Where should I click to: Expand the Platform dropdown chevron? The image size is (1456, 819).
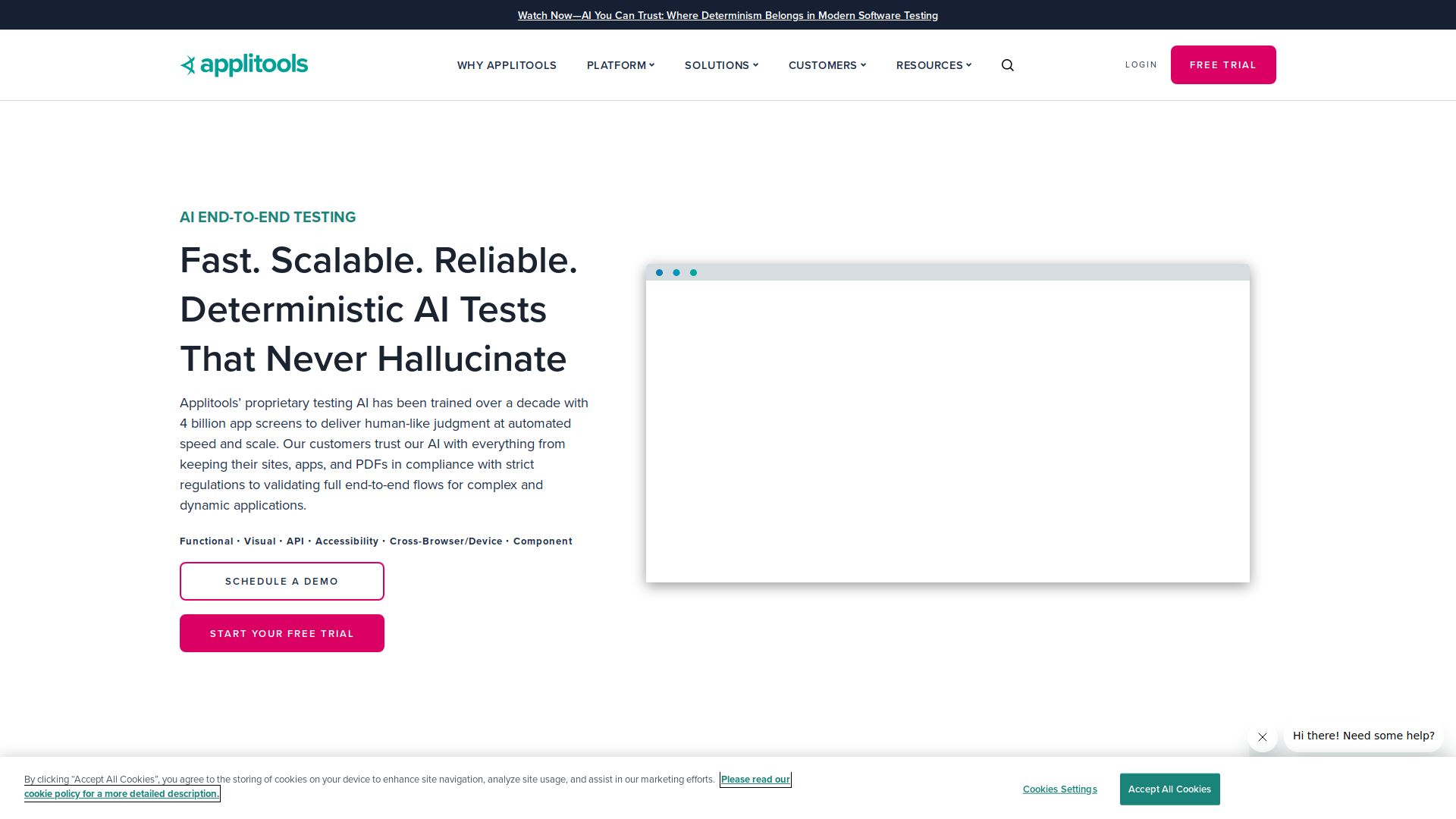pos(651,65)
